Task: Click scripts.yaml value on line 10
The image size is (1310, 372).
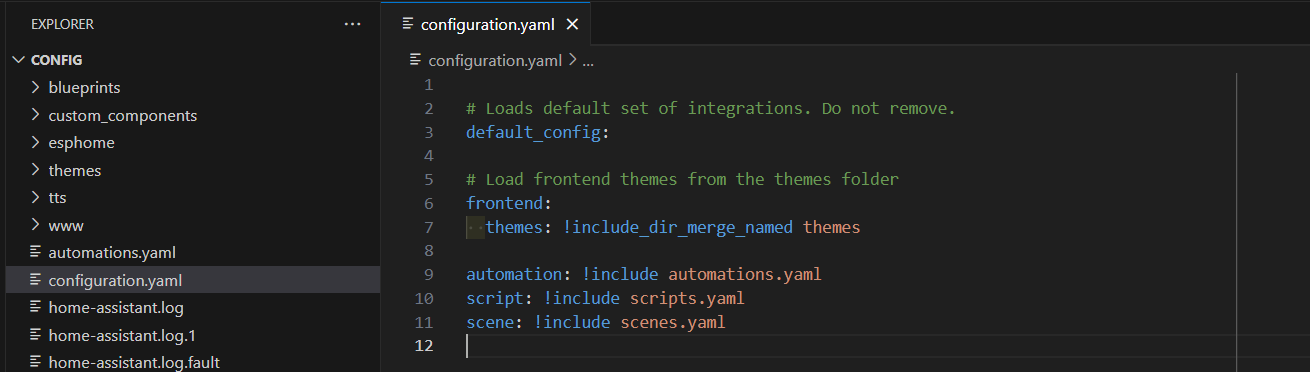Action: tap(687, 298)
